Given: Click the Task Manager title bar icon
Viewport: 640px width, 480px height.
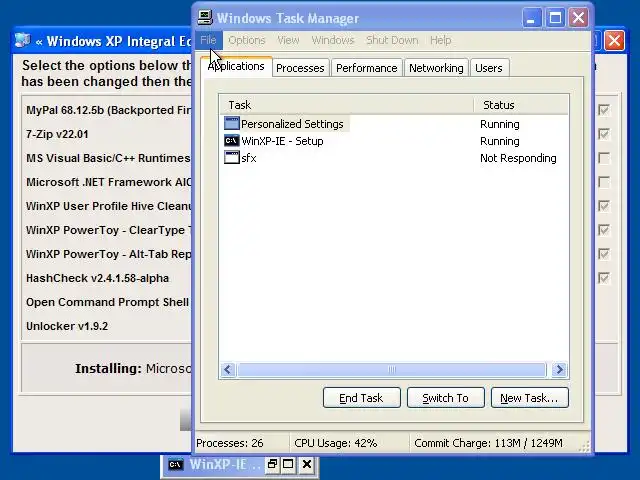Looking at the screenshot, I should pos(205,17).
